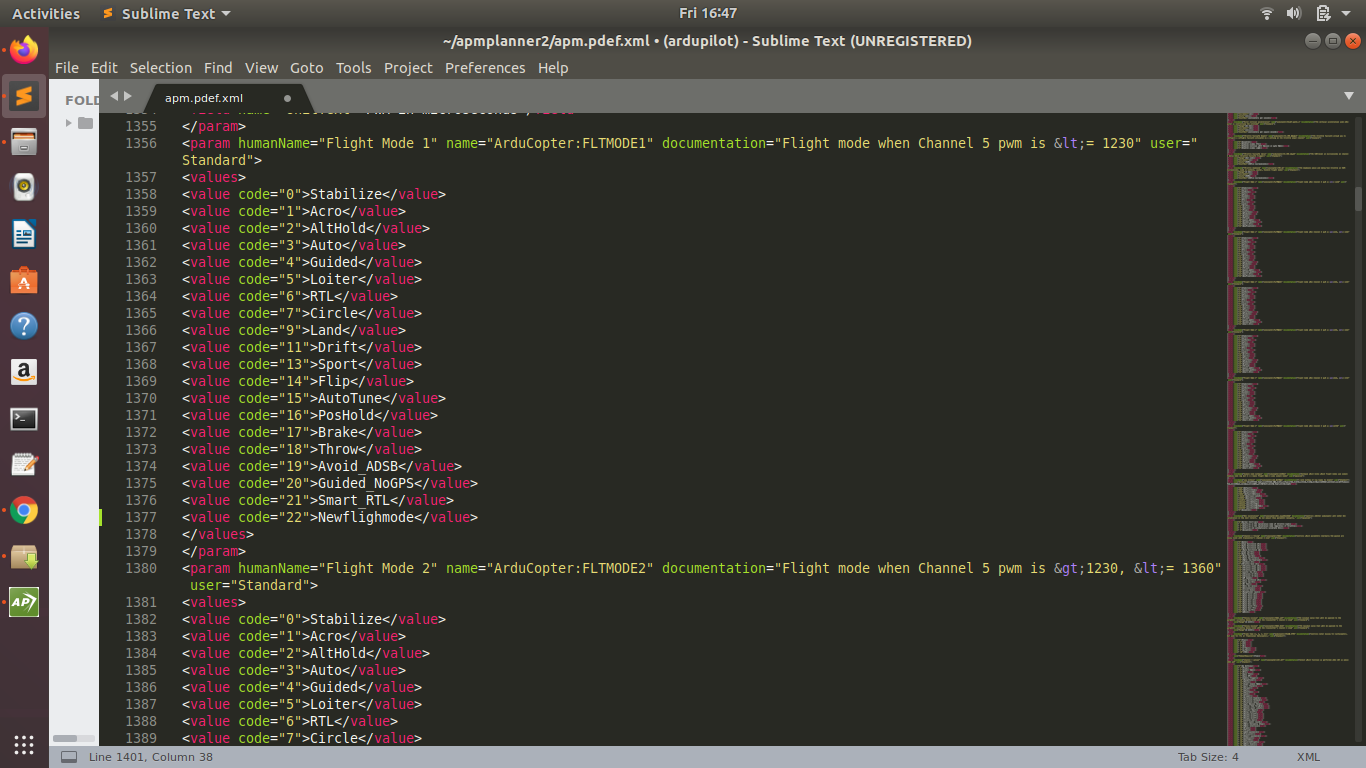
Task: Click the Wi-Fi status icon
Action: coord(1267,13)
